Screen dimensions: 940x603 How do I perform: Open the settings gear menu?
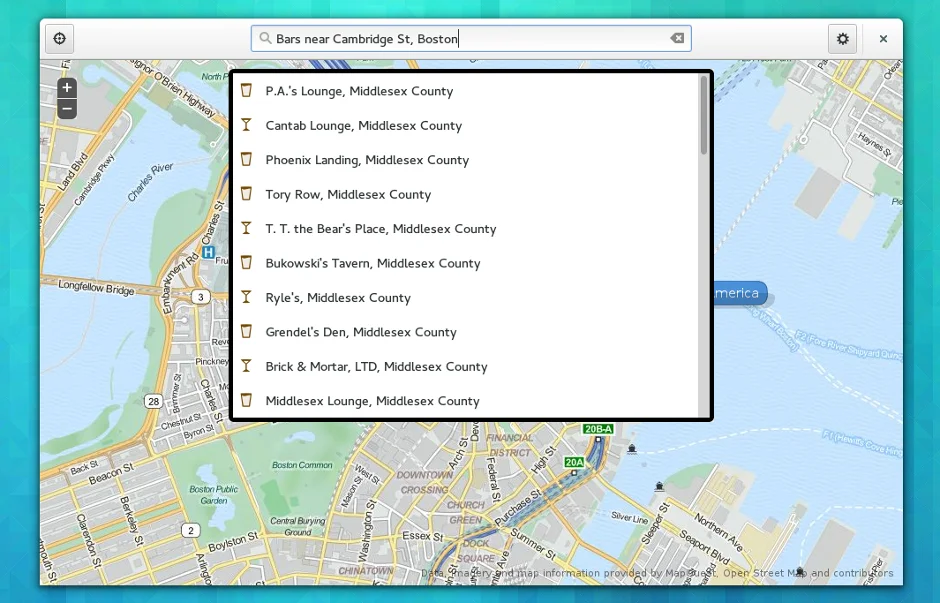[x=842, y=39]
